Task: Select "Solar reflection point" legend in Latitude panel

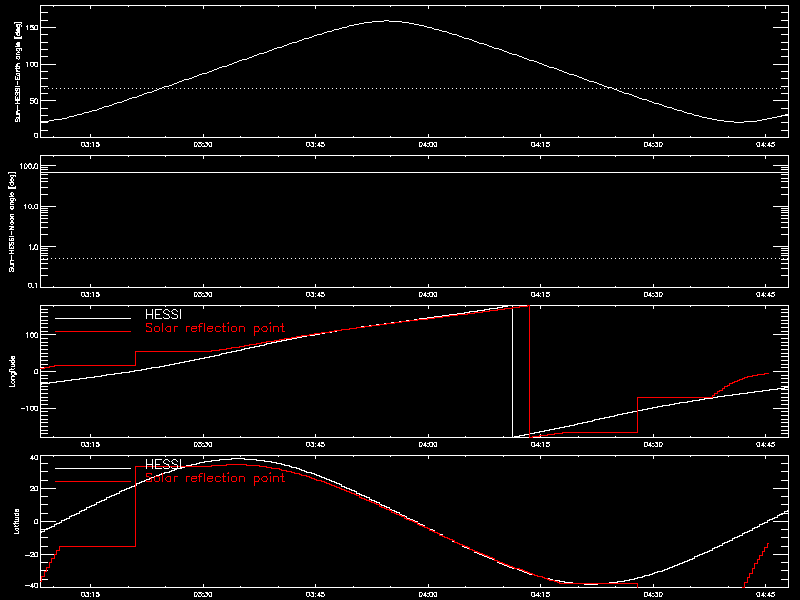Action: coord(215,478)
